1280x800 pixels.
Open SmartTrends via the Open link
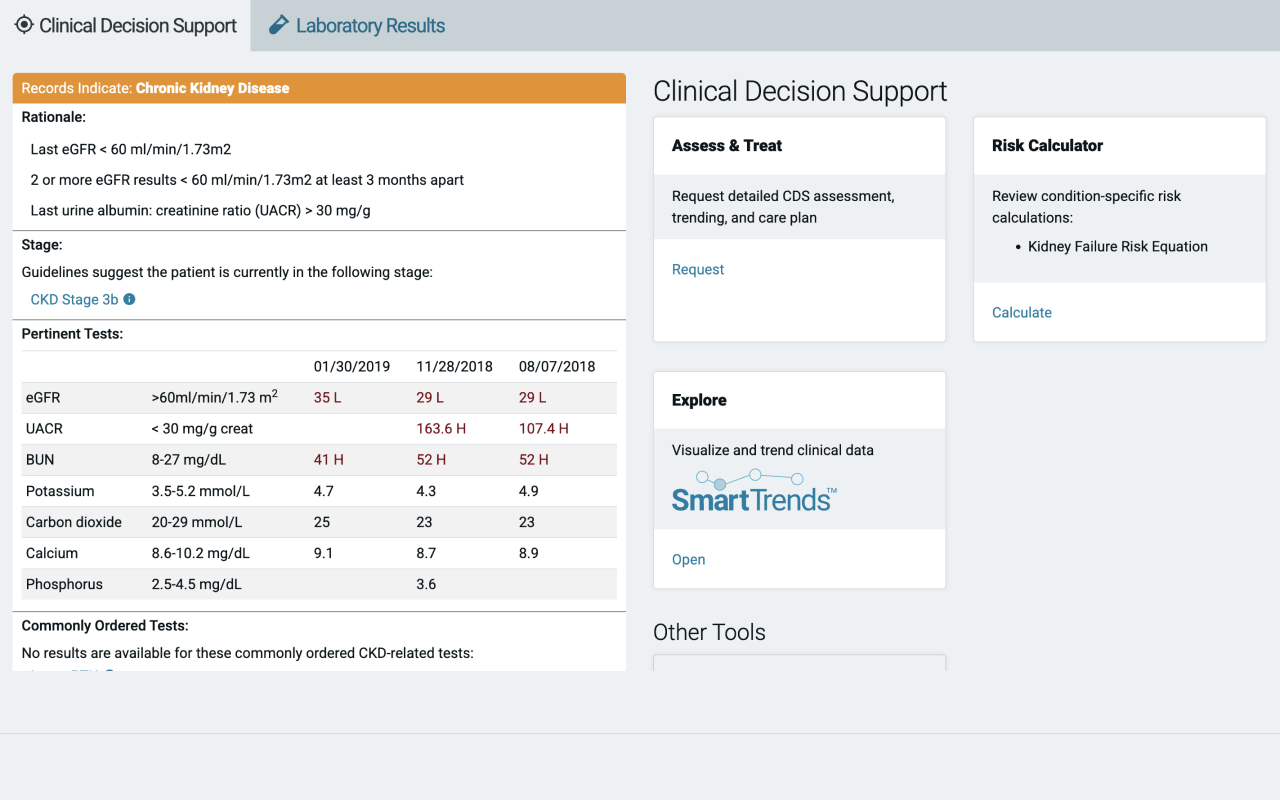tap(688, 559)
